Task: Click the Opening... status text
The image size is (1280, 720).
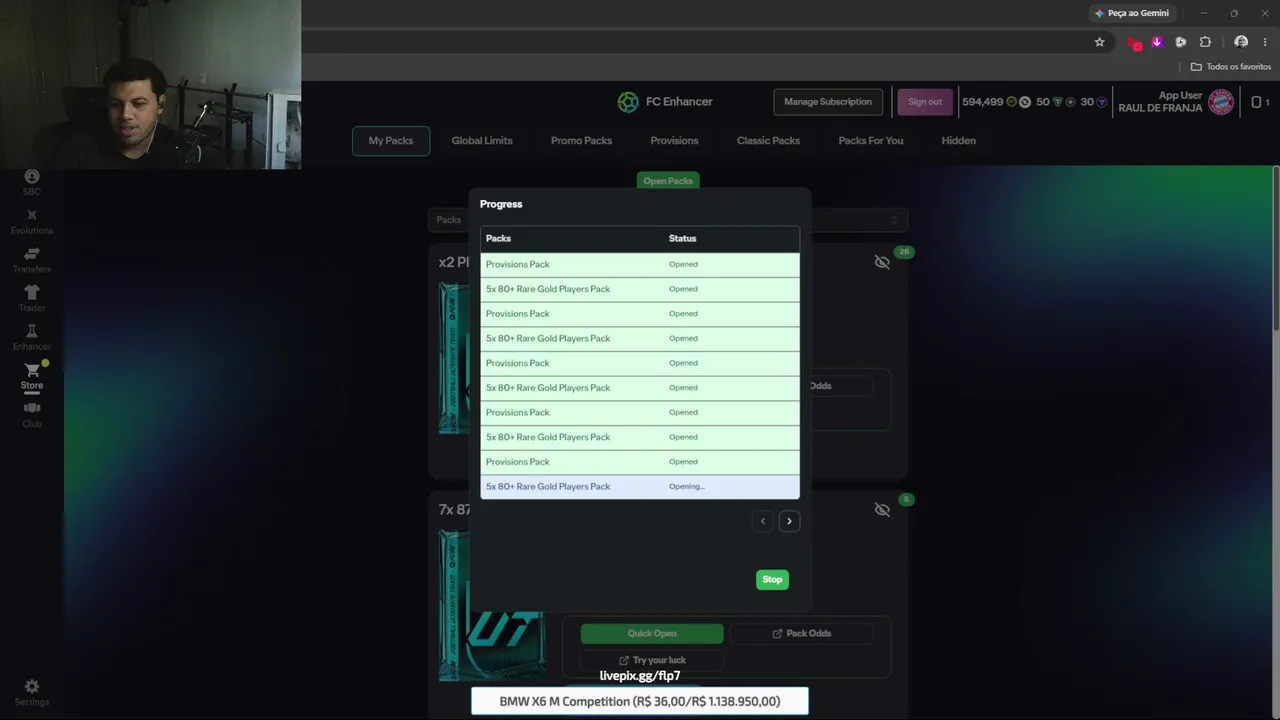Action: pos(687,487)
